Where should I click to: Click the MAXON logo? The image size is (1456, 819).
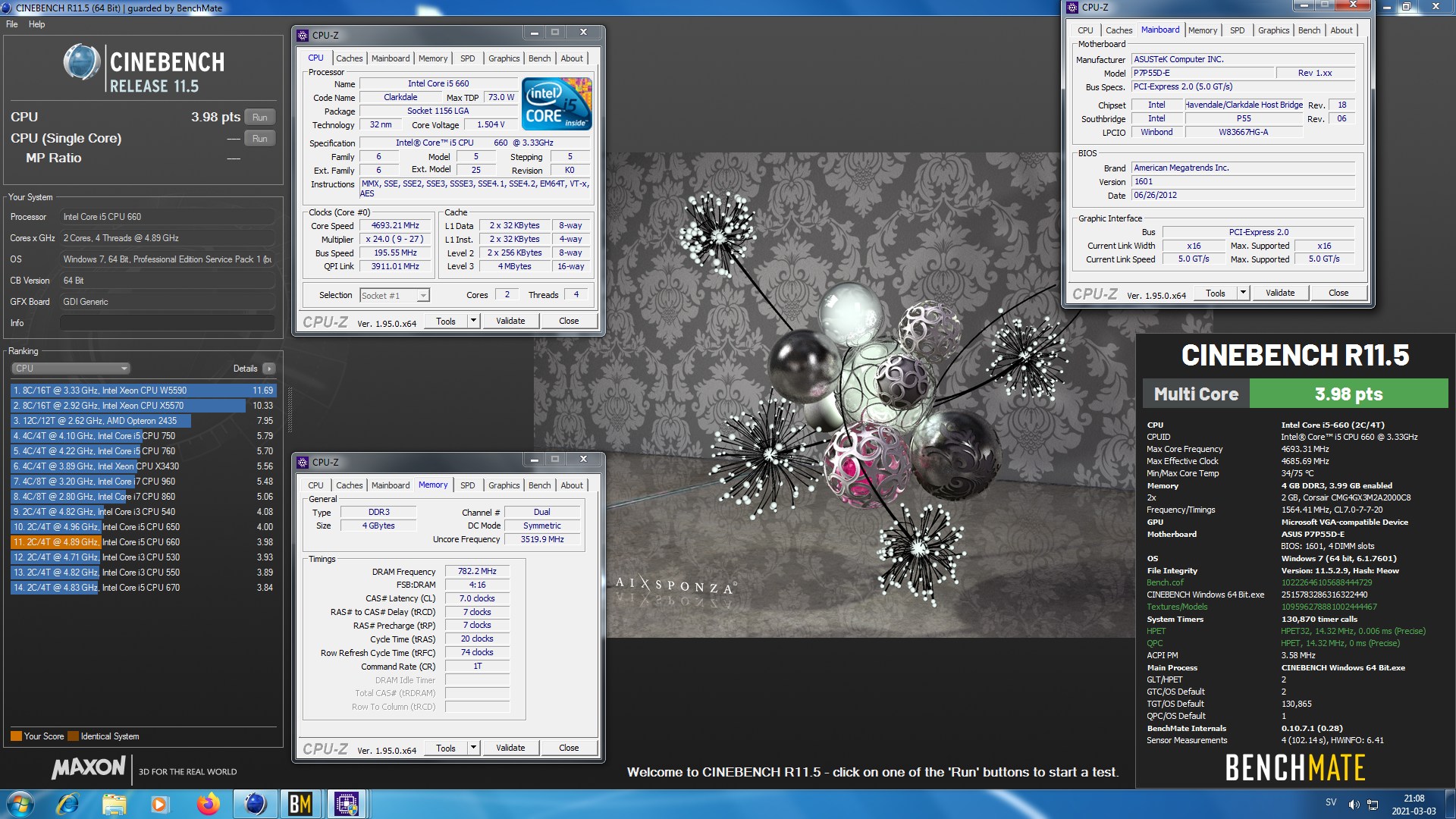pyautogui.click(x=88, y=767)
